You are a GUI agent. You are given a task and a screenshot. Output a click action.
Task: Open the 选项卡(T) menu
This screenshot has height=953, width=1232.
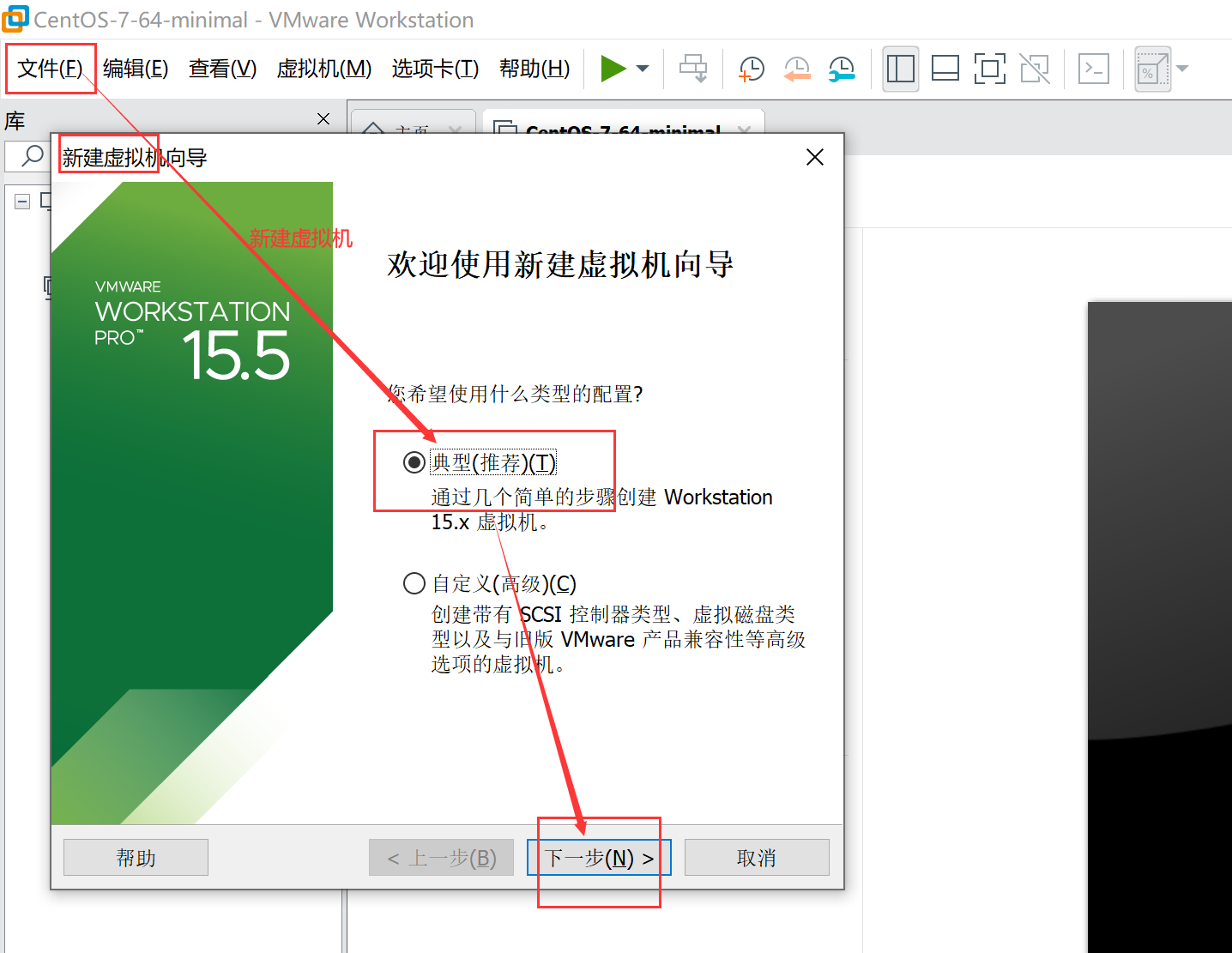point(435,69)
